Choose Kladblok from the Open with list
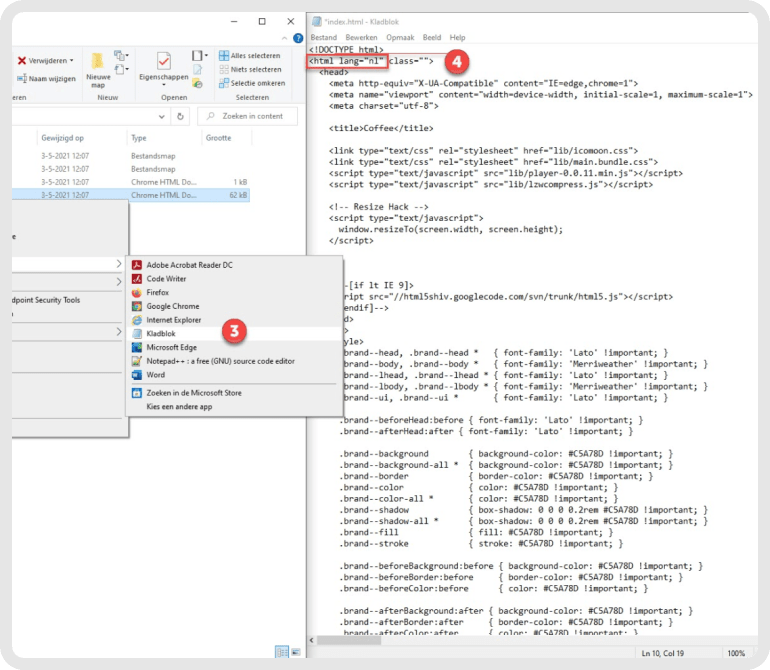 tap(234, 334)
